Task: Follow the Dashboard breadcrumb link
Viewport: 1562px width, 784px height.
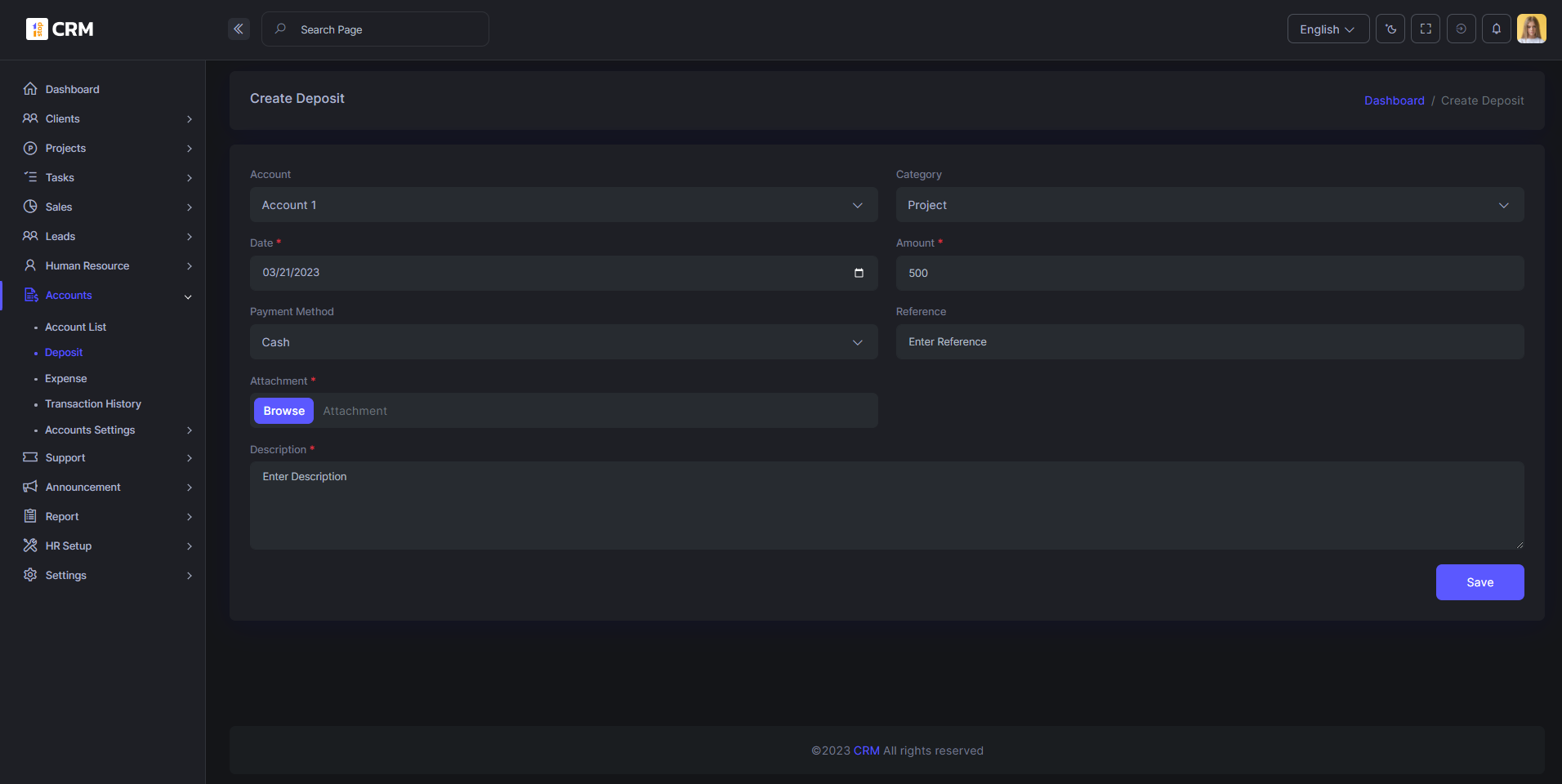Action: coord(1394,100)
